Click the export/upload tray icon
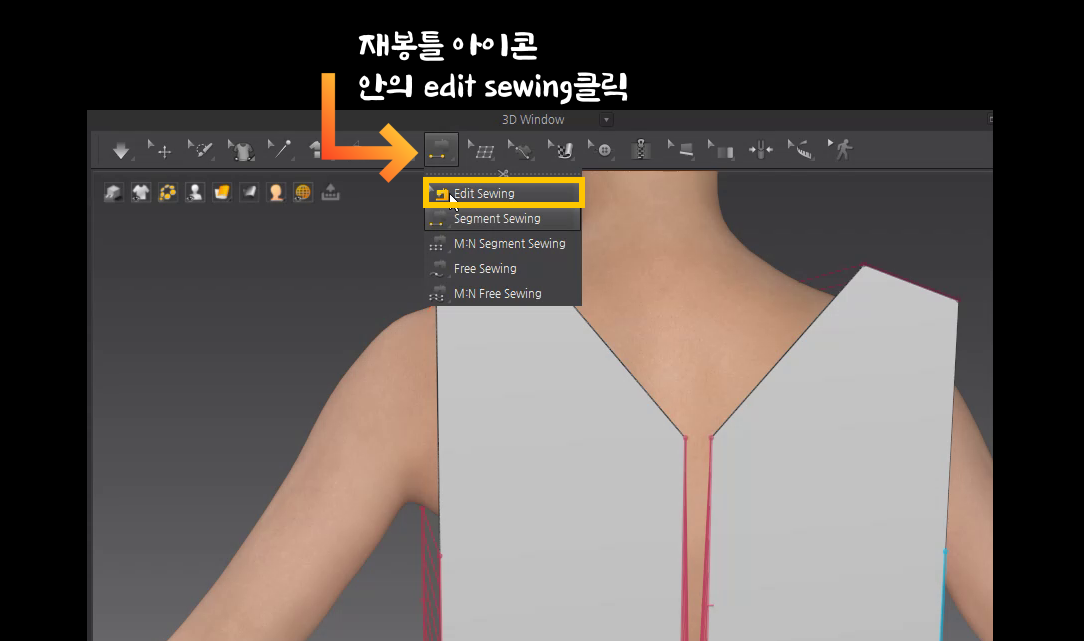1084x641 pixels. pos(330,192)
